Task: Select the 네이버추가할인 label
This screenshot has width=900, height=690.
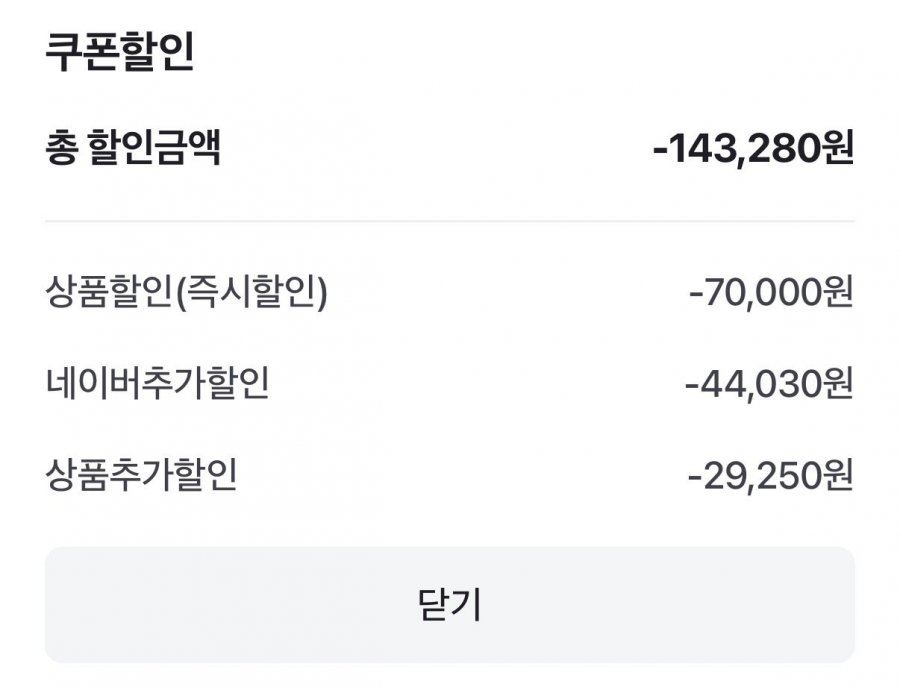Action: tap(157, 383)
